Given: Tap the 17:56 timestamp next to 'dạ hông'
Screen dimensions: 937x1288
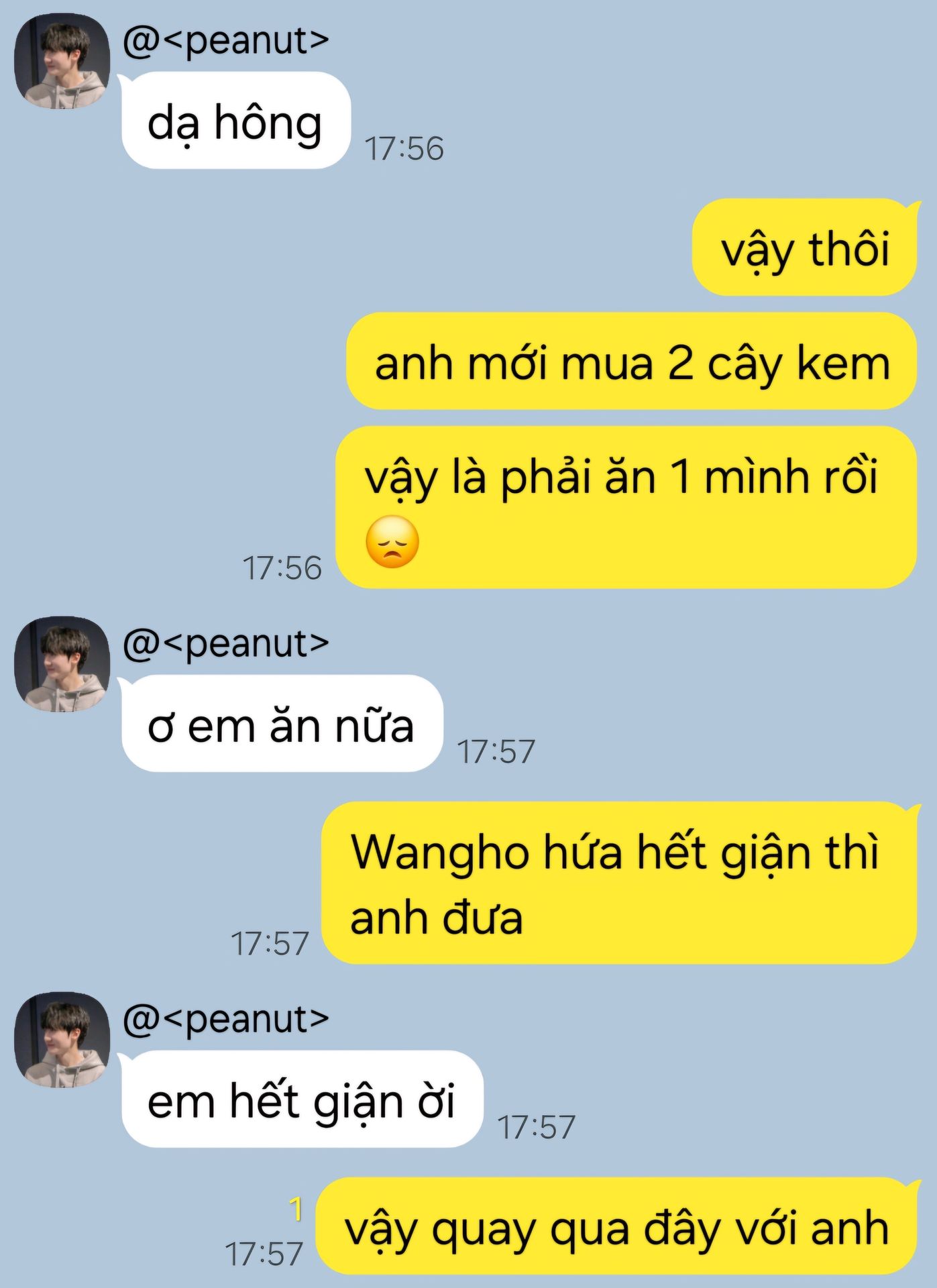Looking at the screenshot, I should (x=404, y=148).
